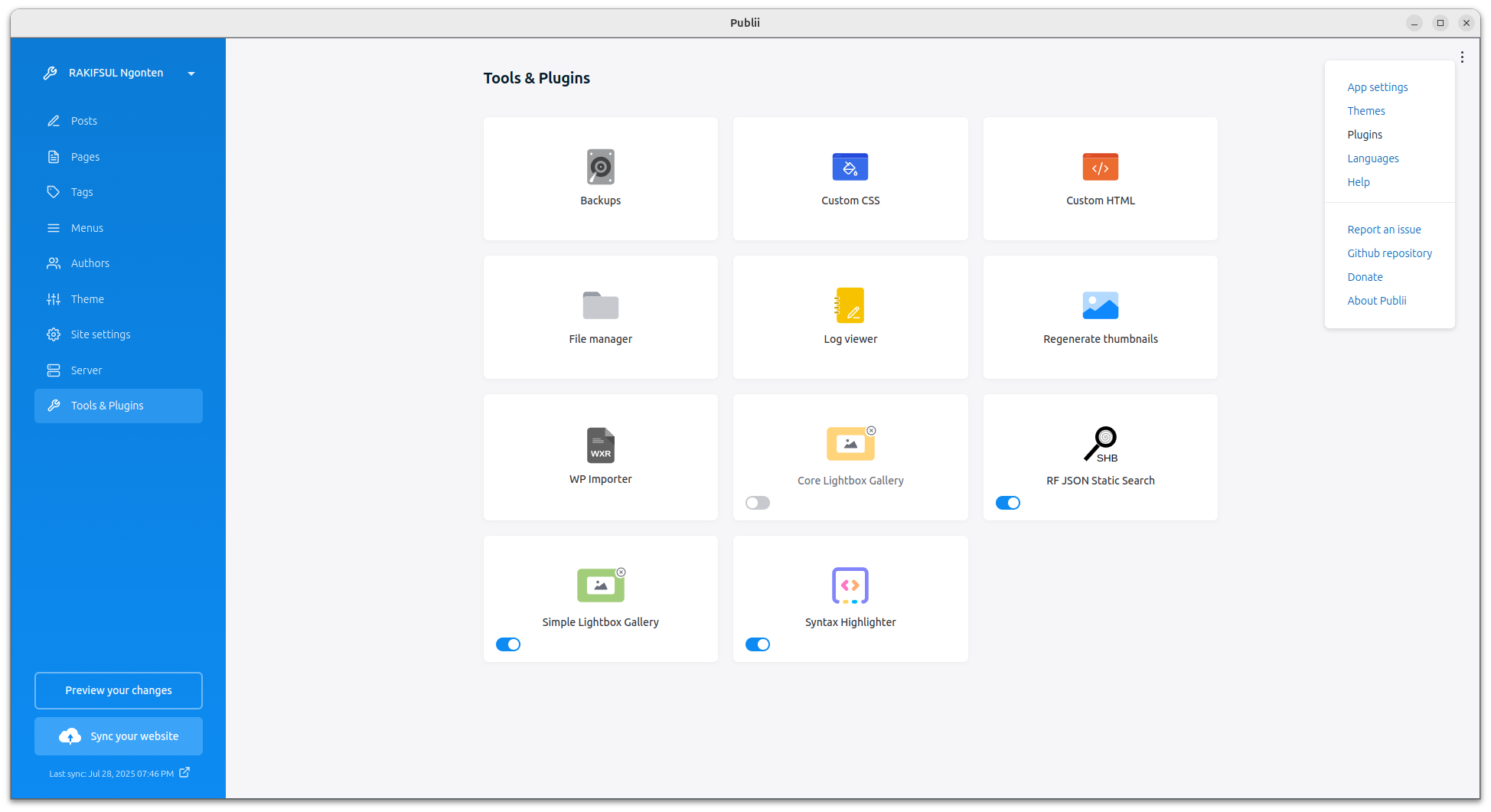The height and width of the screenshot is (812, 1491).
Task: Enable the Core Lightbox Gallery toggle
Action: tap(758, 503)
